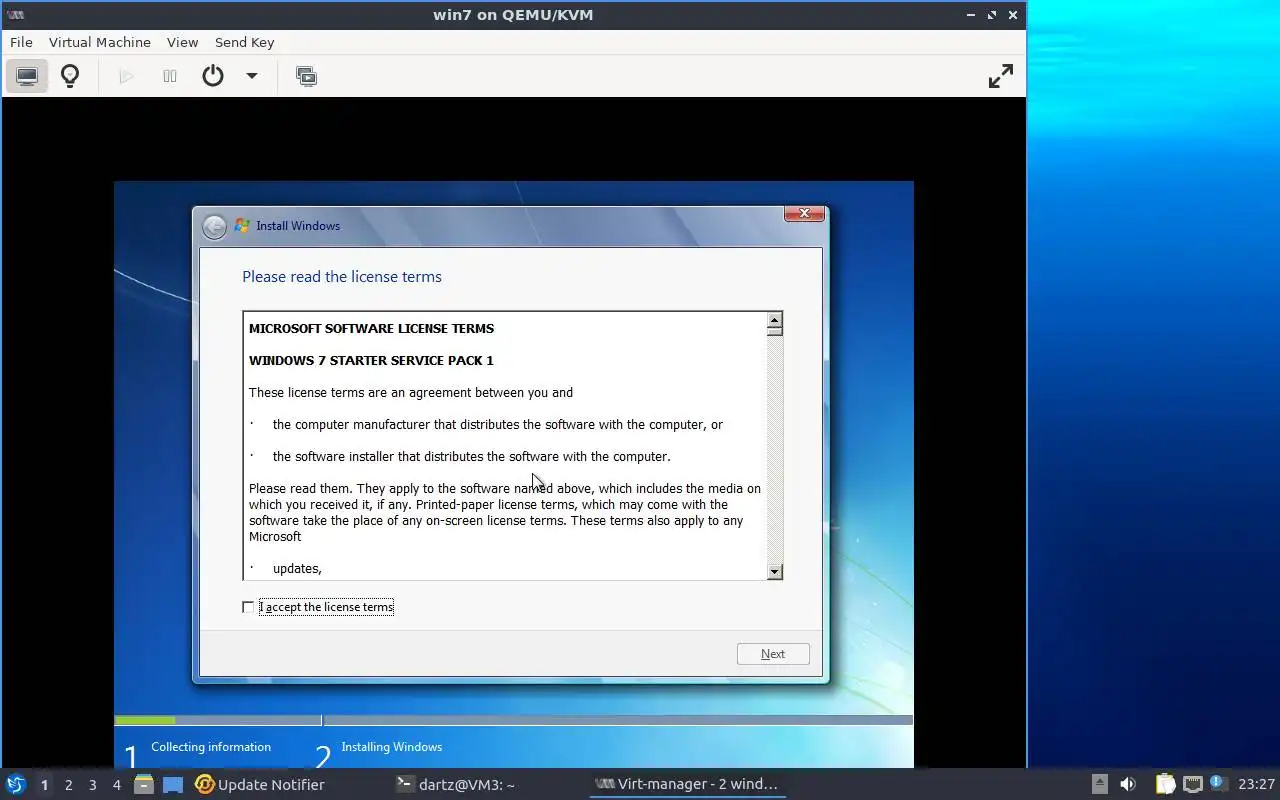Click the installer back arrow
Viewport: 1280px width, 800px height.
click(214, 226)
